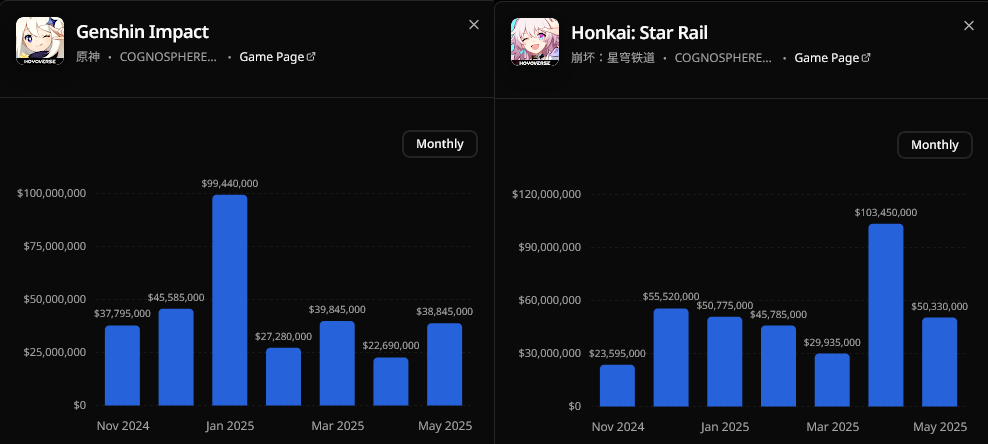988x444 pixels.
Task: Click the $30,000,000 axis label
Action: point(550,353)
